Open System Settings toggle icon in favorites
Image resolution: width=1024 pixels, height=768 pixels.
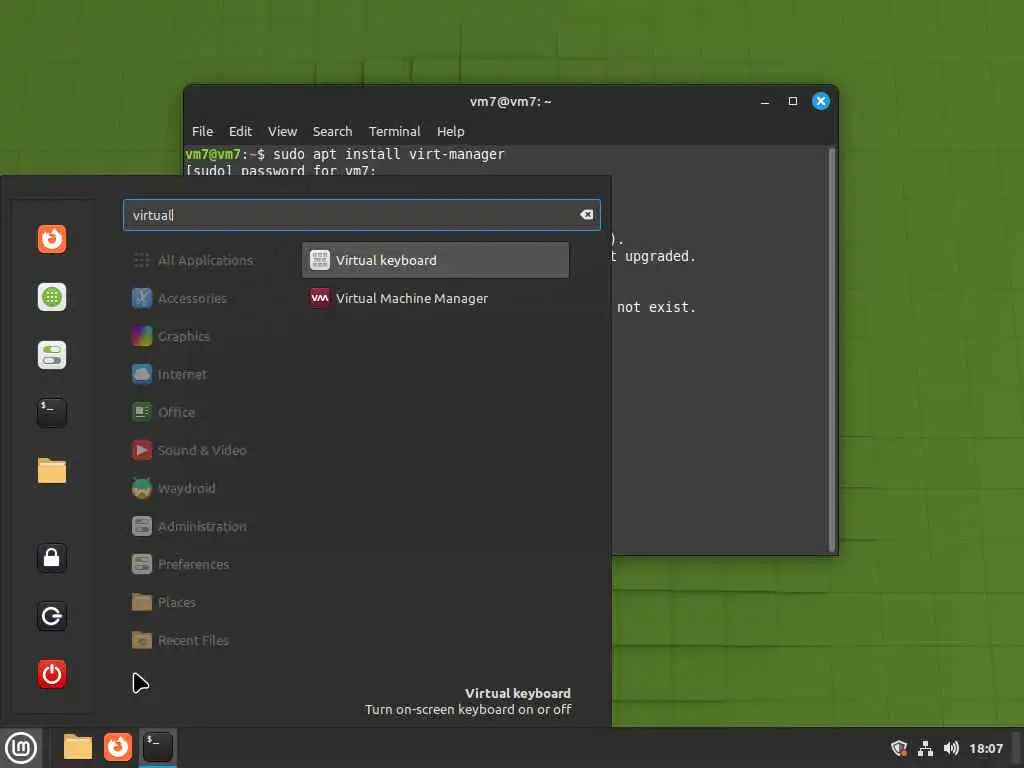pos(52,355)
